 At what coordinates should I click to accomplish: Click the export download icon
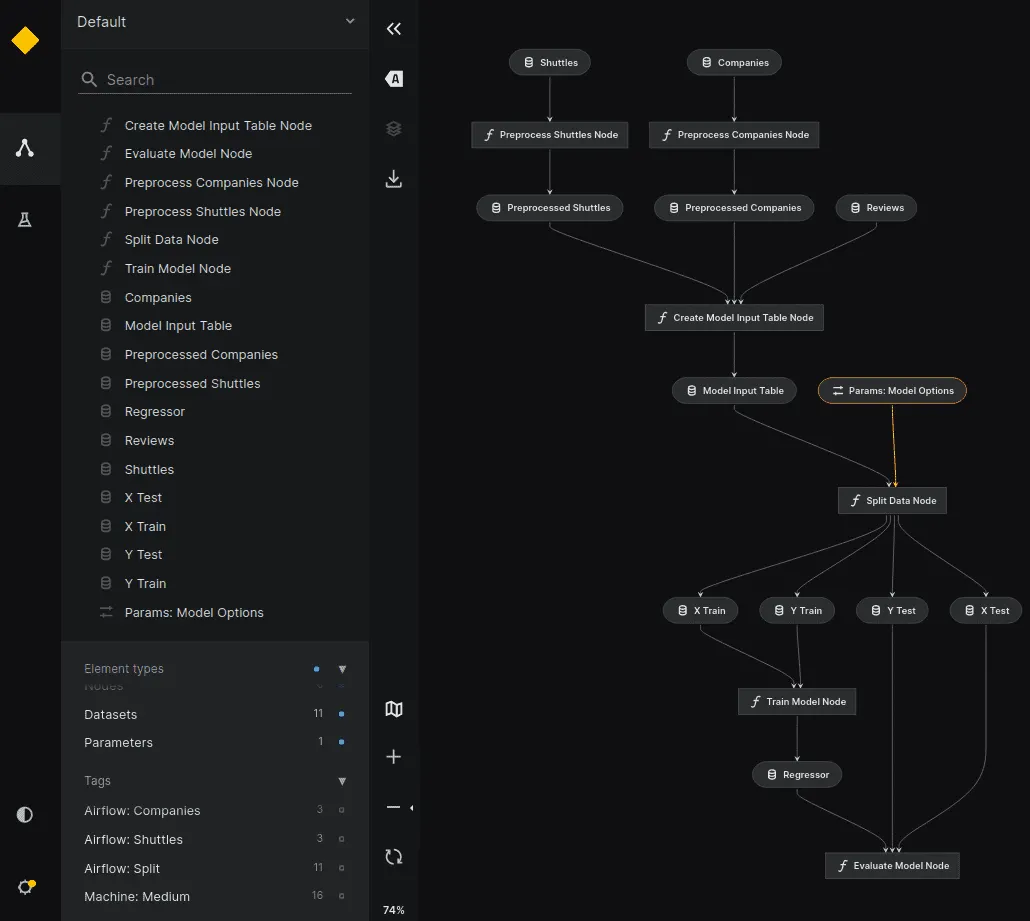pos(394,179)
